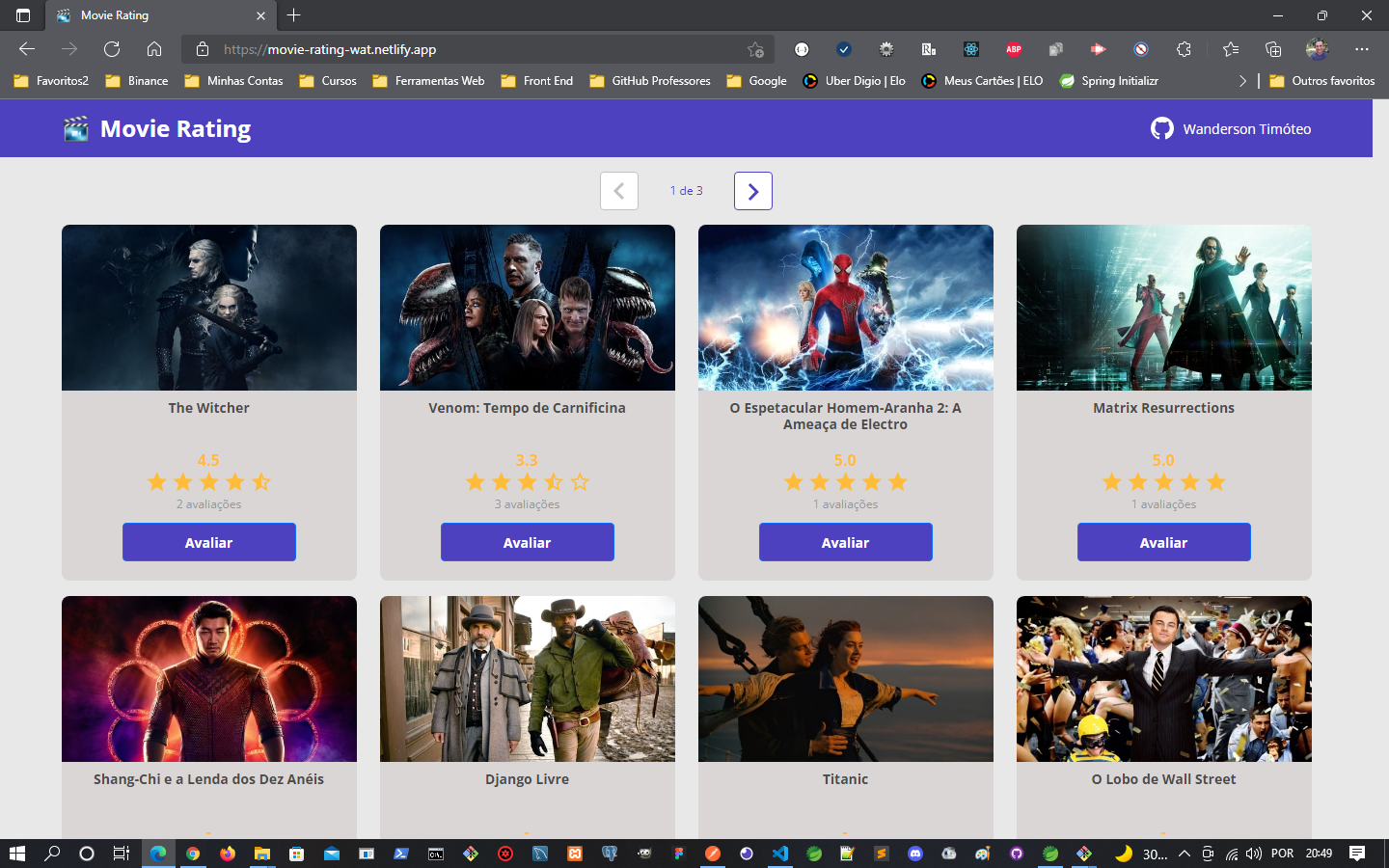The height and width of the screenshot is (868, 1389).
Task: Click the Movie Rating header title
Action: pyautogui.click(x=176, y=129)
